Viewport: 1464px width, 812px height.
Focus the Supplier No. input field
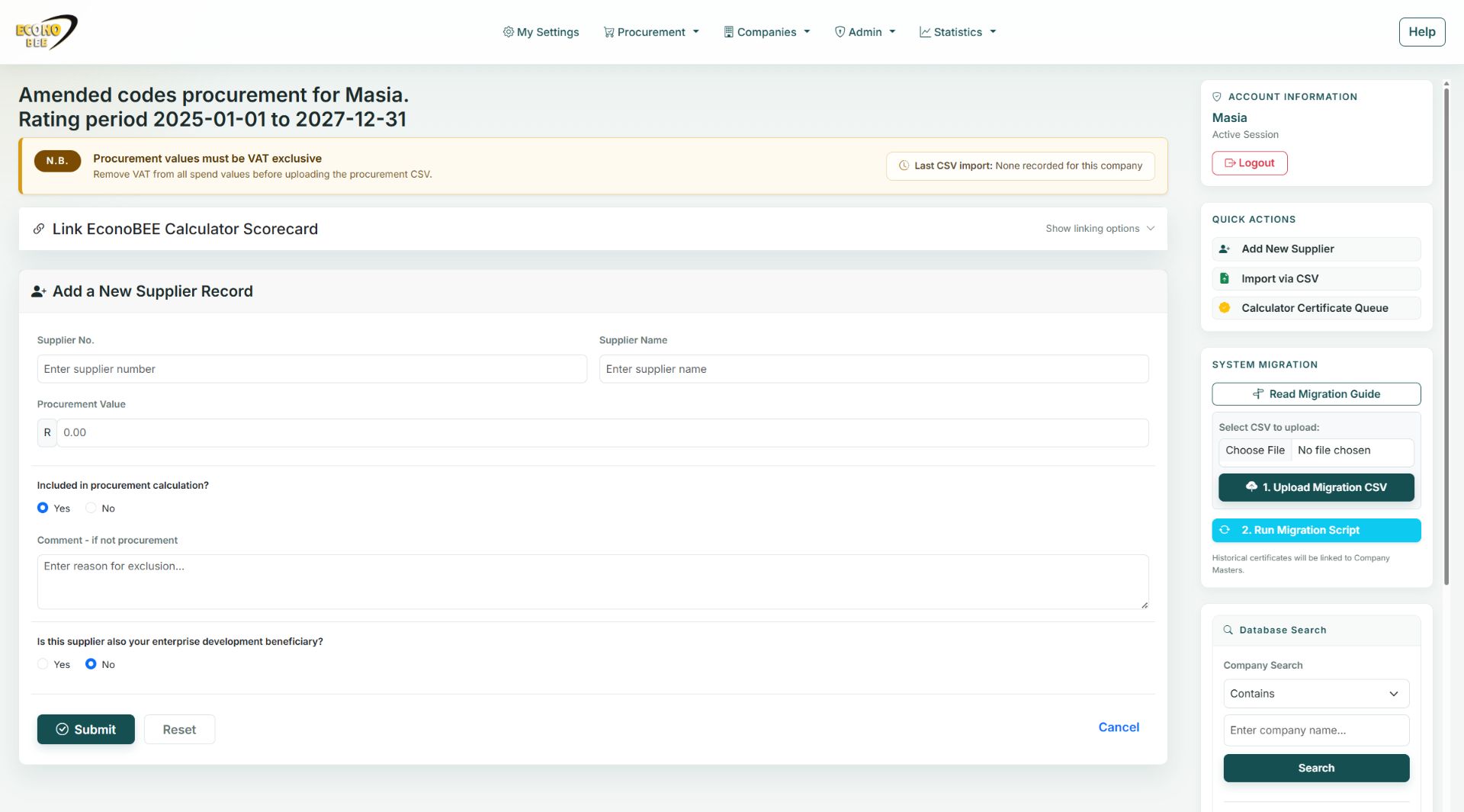312,369
